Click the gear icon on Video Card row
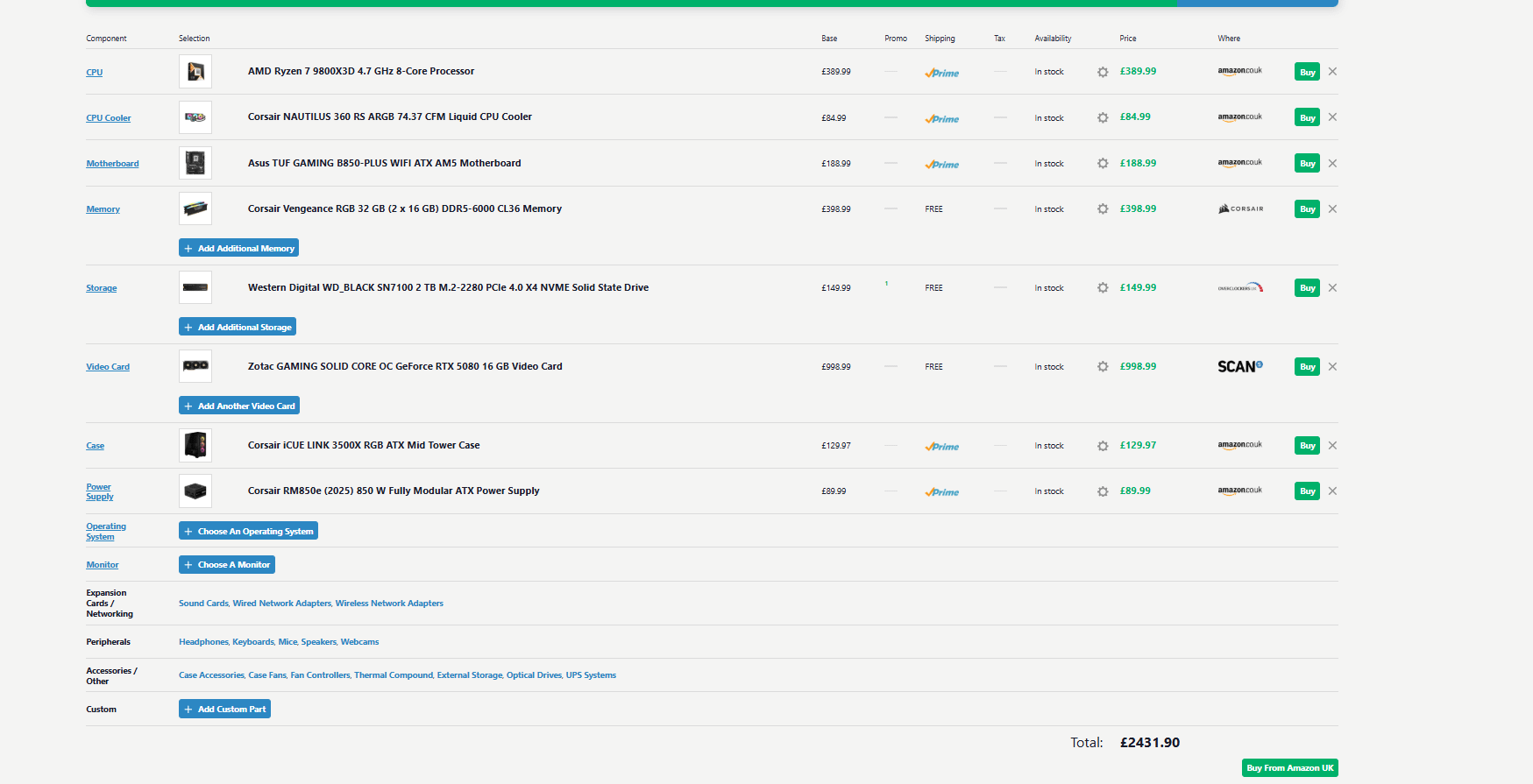This screenshot has height=784, width=1533. click(x=1103, y=367)
